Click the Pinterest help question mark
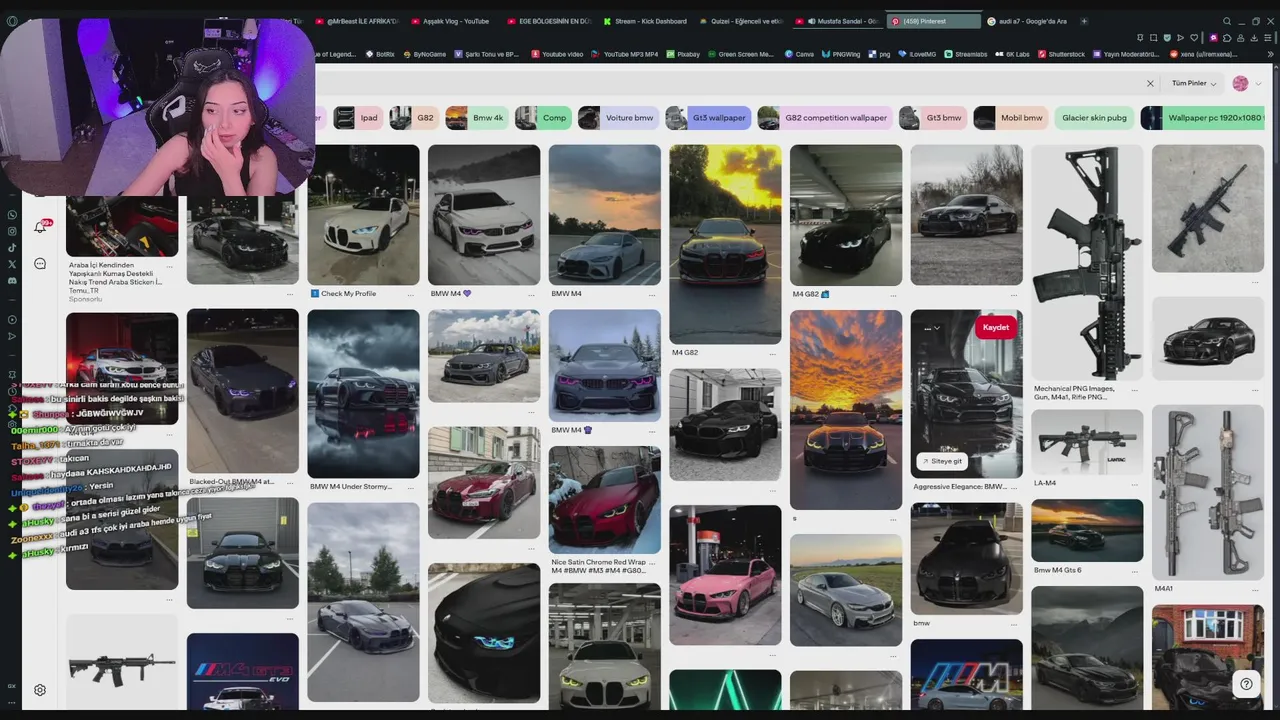The height and width of the screenshot is (720, 1280). pos(1246,684)
